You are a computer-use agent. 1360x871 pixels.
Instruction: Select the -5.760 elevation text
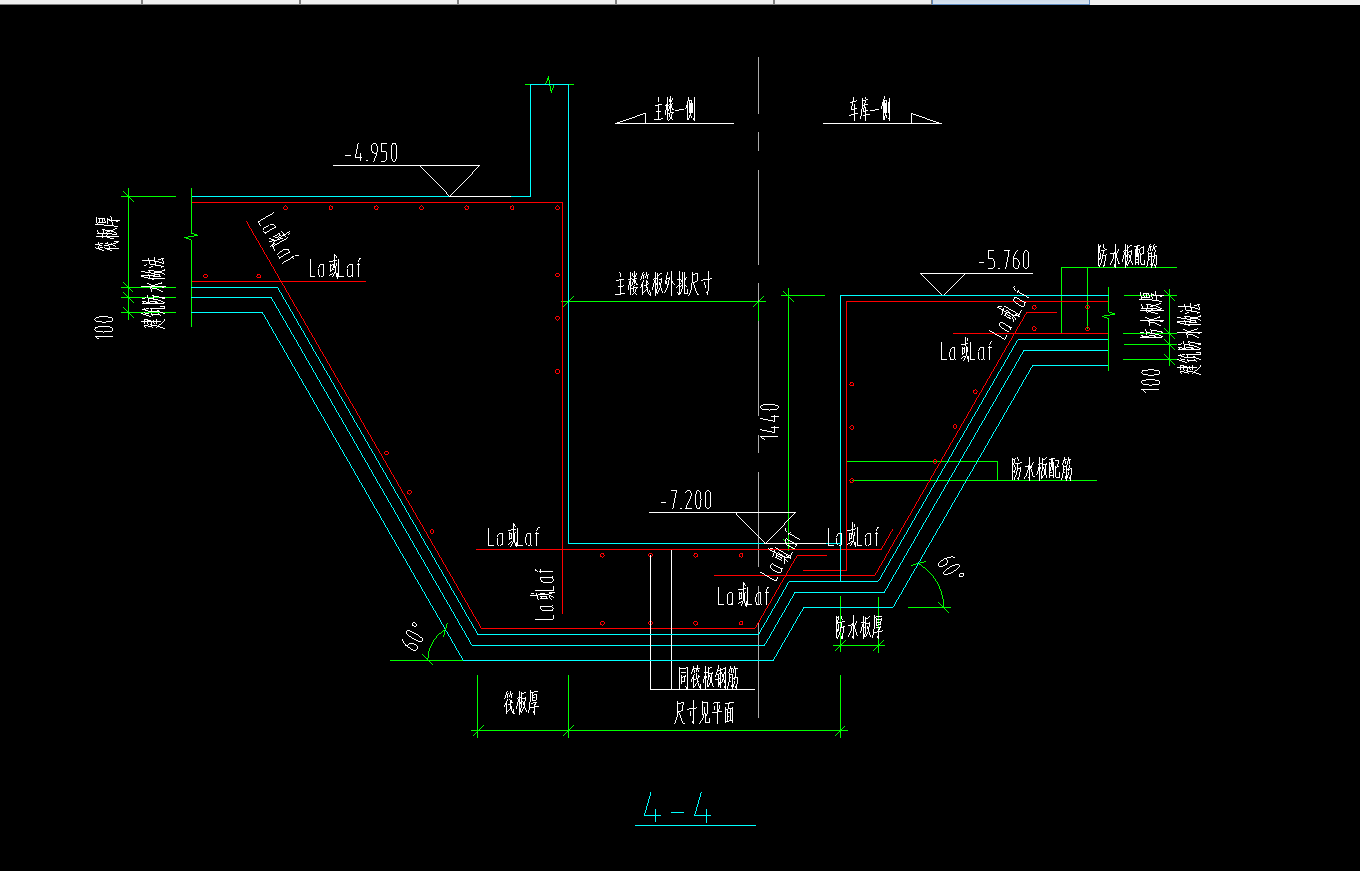pos(1002,261)
